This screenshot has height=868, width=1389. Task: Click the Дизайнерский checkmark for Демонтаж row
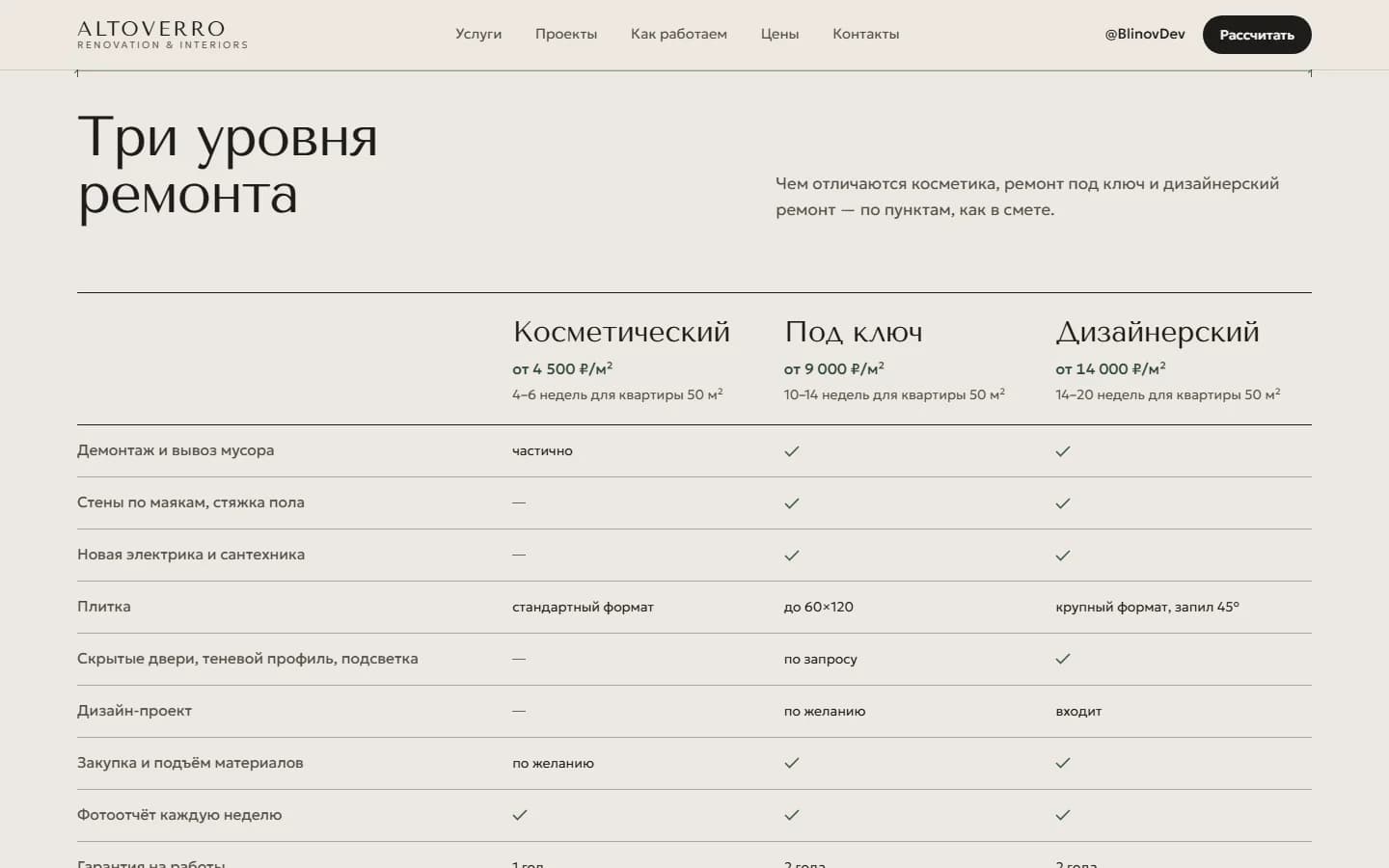pyautogui.click(x=1063, y=451)
